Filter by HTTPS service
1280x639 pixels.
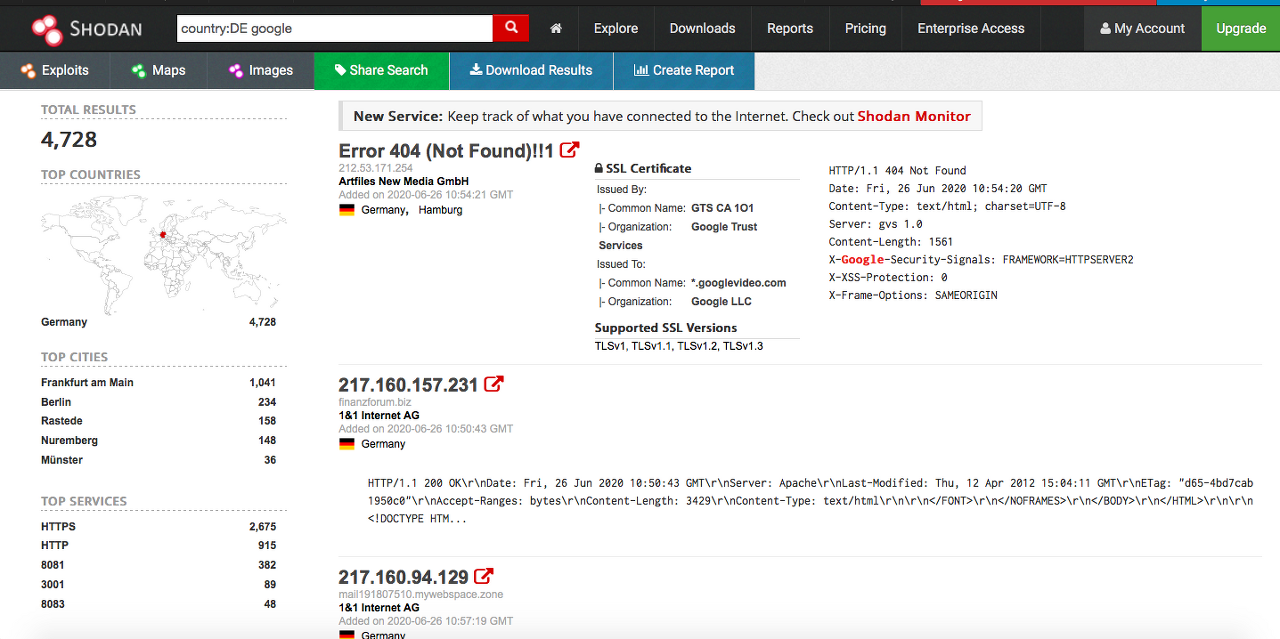(x=58, y=526)
